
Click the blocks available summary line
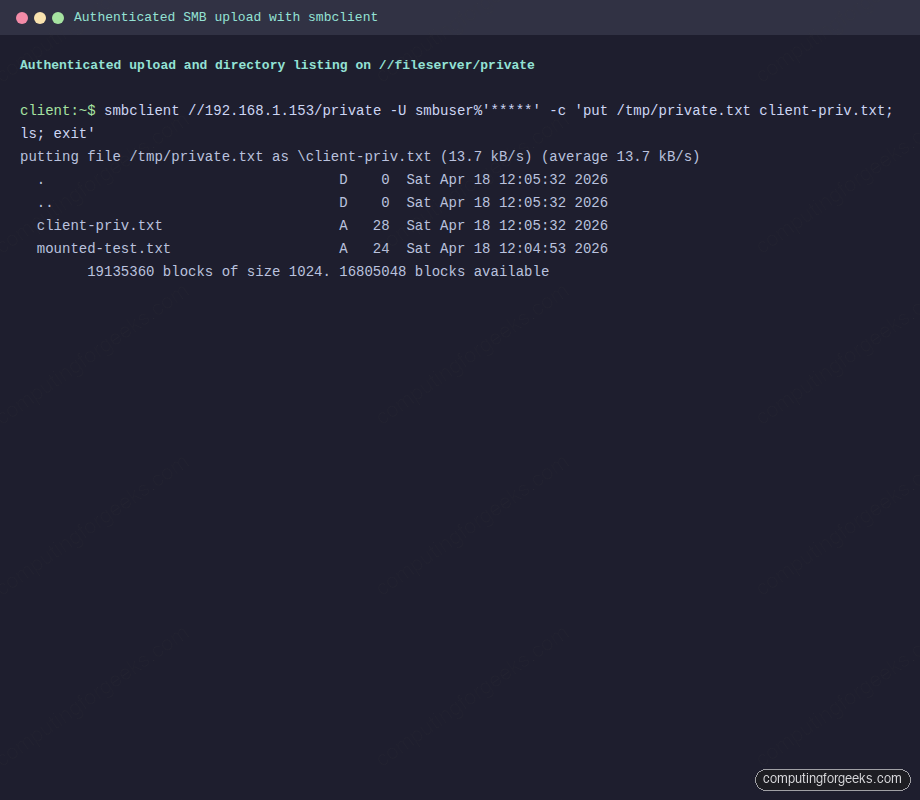tap(318, 271)
